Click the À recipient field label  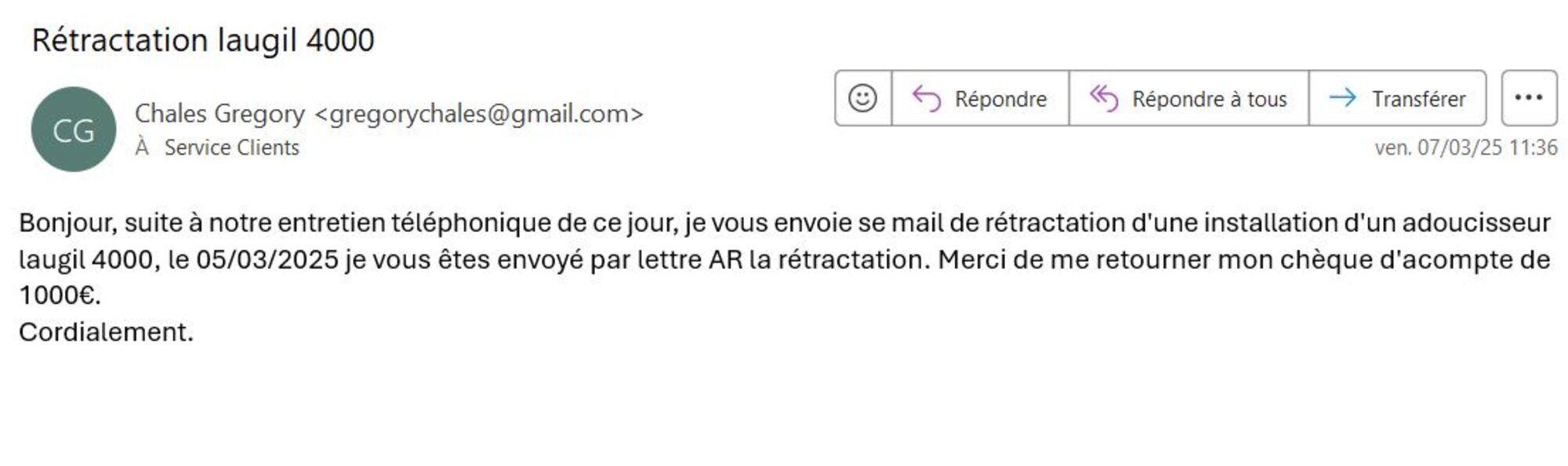pos(142,147)
